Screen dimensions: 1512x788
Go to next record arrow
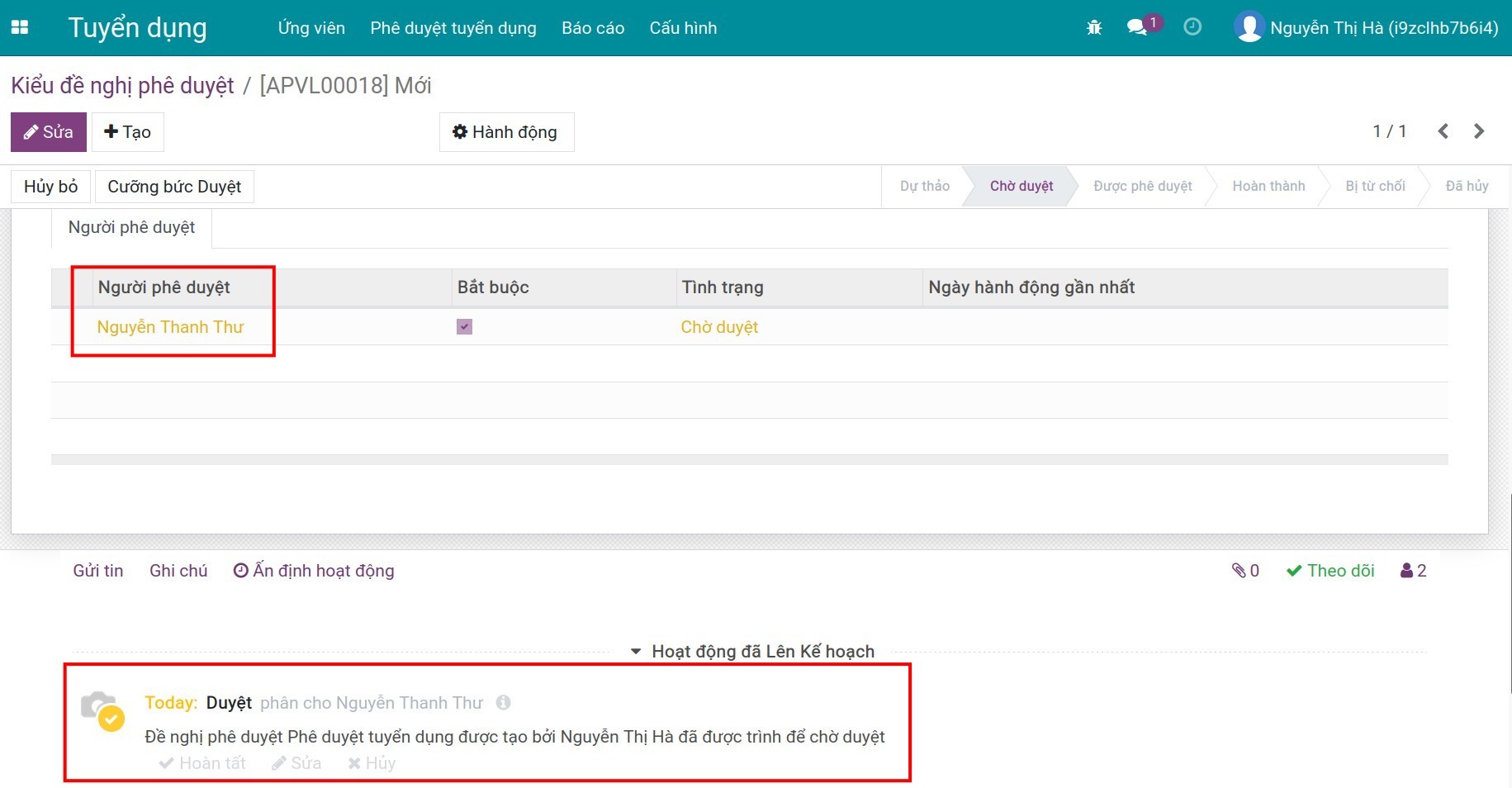tap(1478, 131)
